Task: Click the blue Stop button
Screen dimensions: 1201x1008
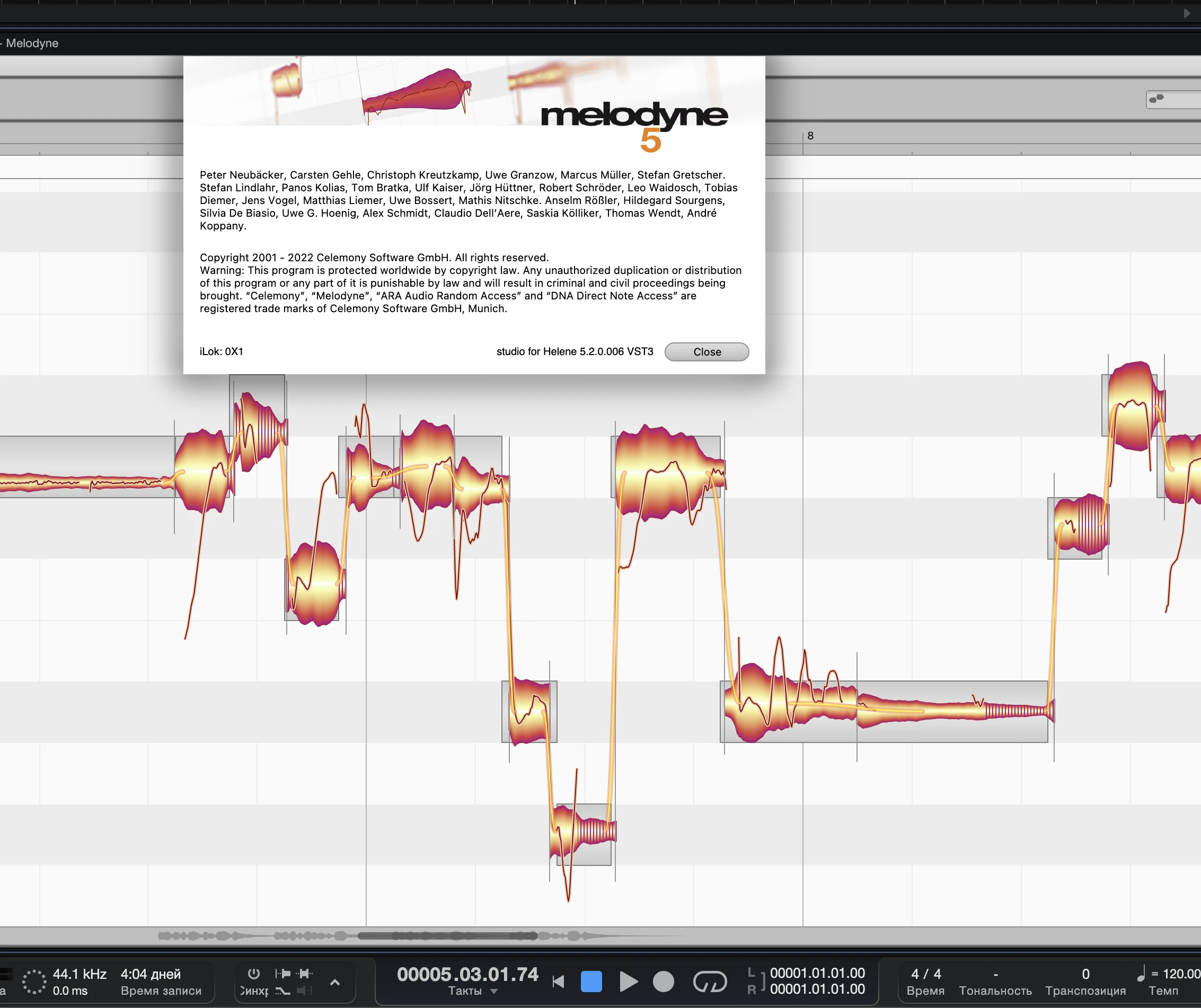Action: 591,981
